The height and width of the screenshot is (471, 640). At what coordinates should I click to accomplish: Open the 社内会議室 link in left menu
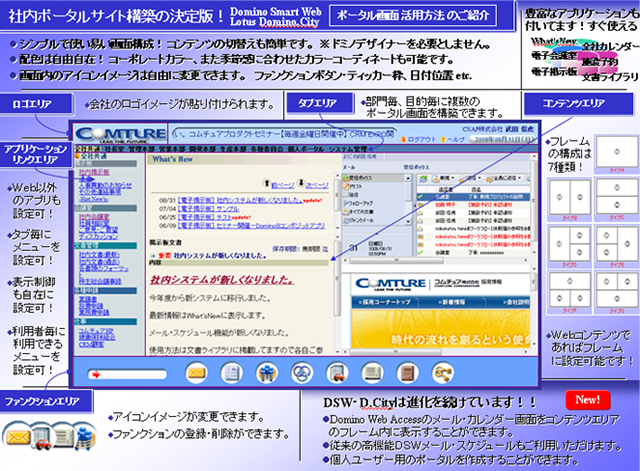94,216
